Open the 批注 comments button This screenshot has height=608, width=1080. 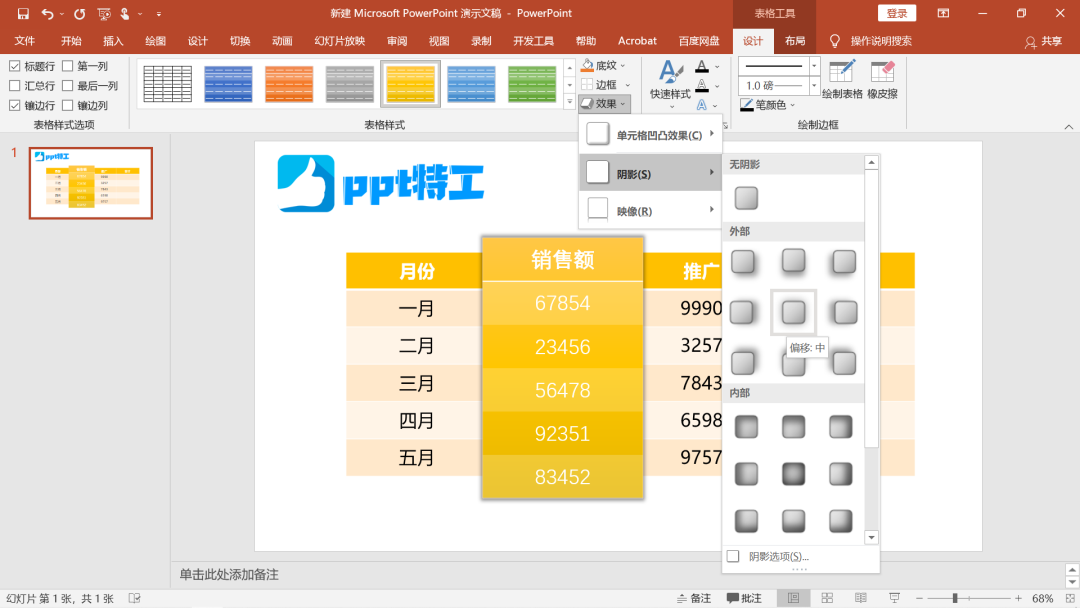pyautogui.click(x=745, y=598)
